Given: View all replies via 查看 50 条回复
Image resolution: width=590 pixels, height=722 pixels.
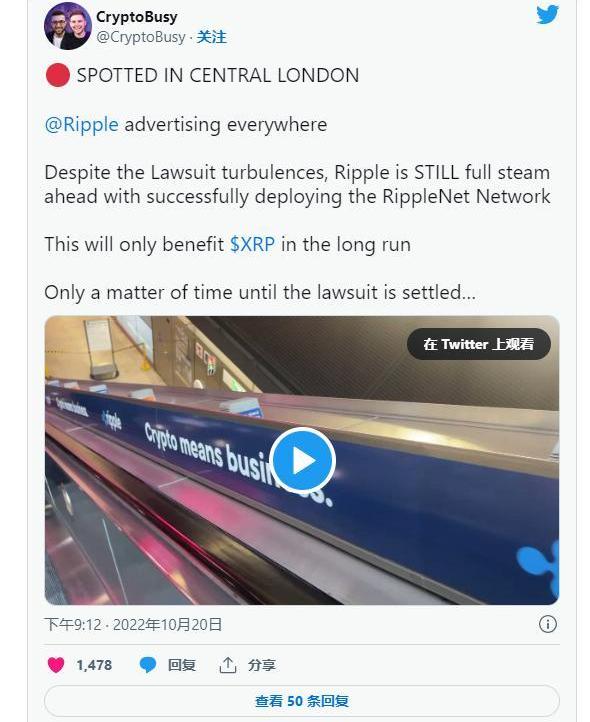Looking at the screenshot, I should click(x=302, y=701).
